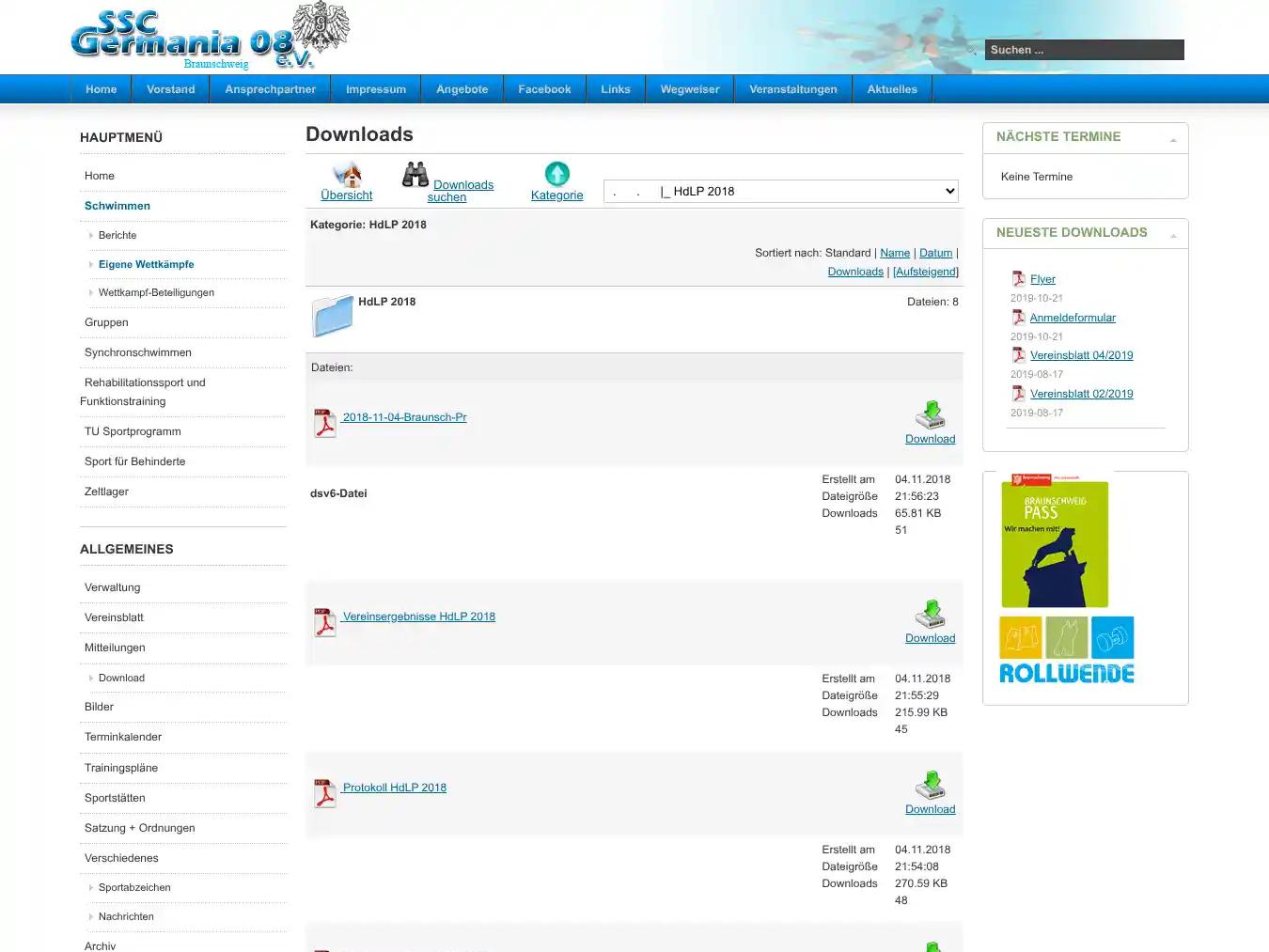
Task: Open the HdLP 2018 category combo box
Action: pyautogui.click(x=780, y=191)
